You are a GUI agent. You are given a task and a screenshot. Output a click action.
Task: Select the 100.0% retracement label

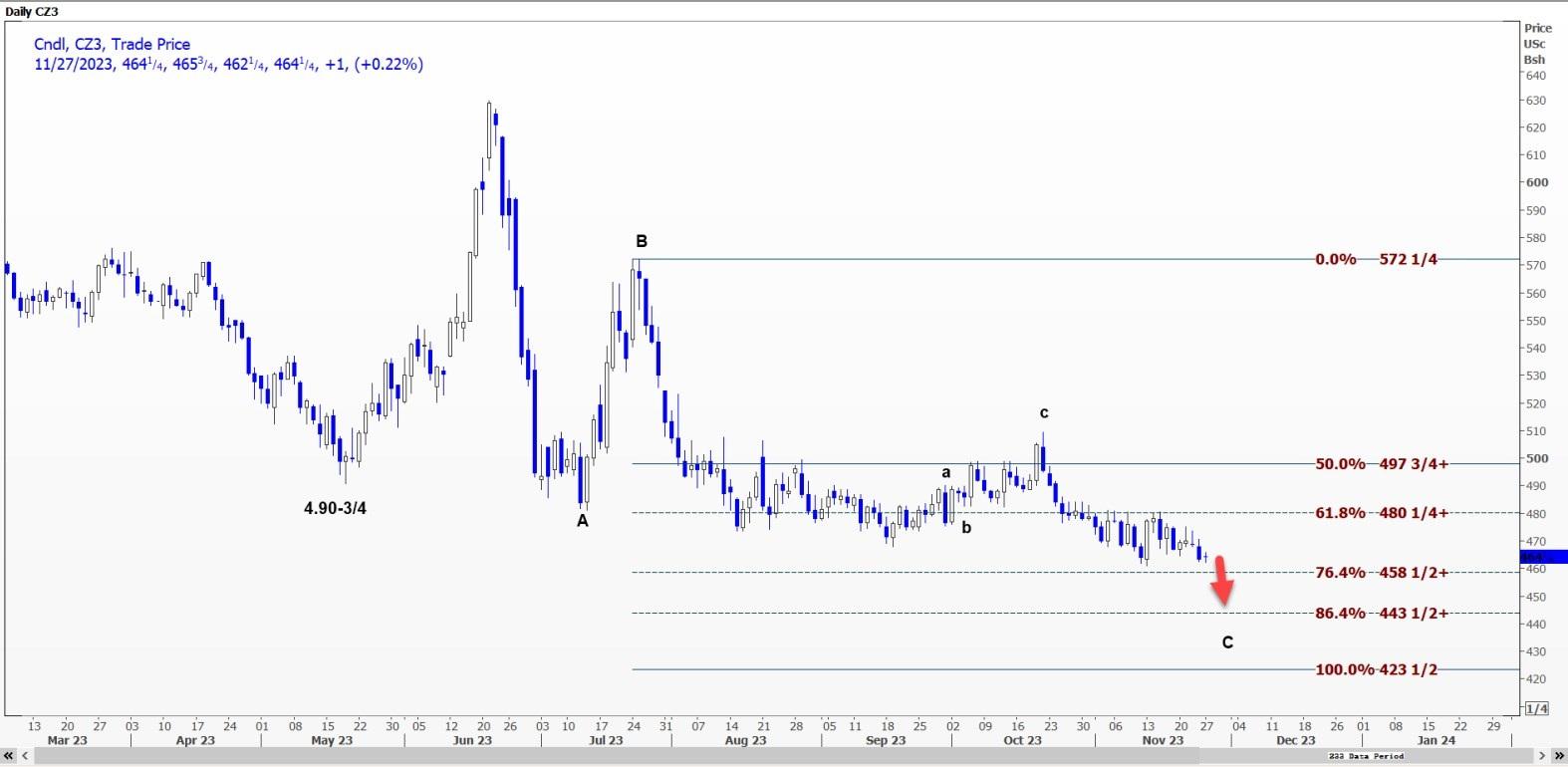coord(1345,669)
